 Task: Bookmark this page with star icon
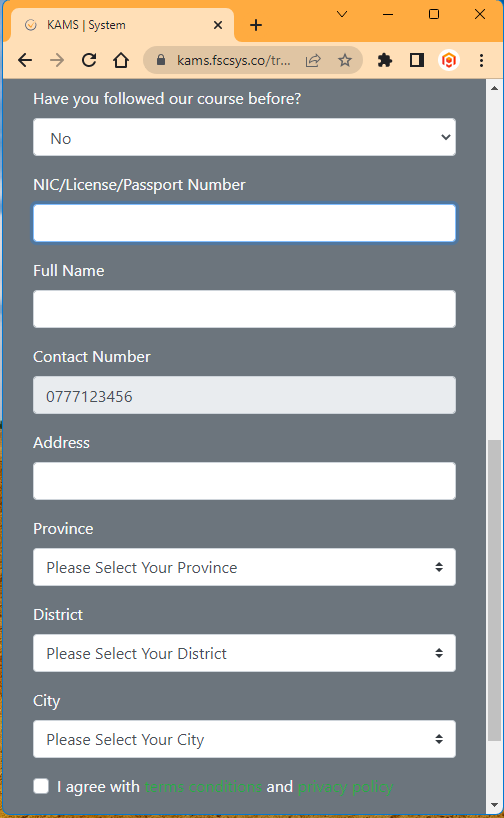345,61
